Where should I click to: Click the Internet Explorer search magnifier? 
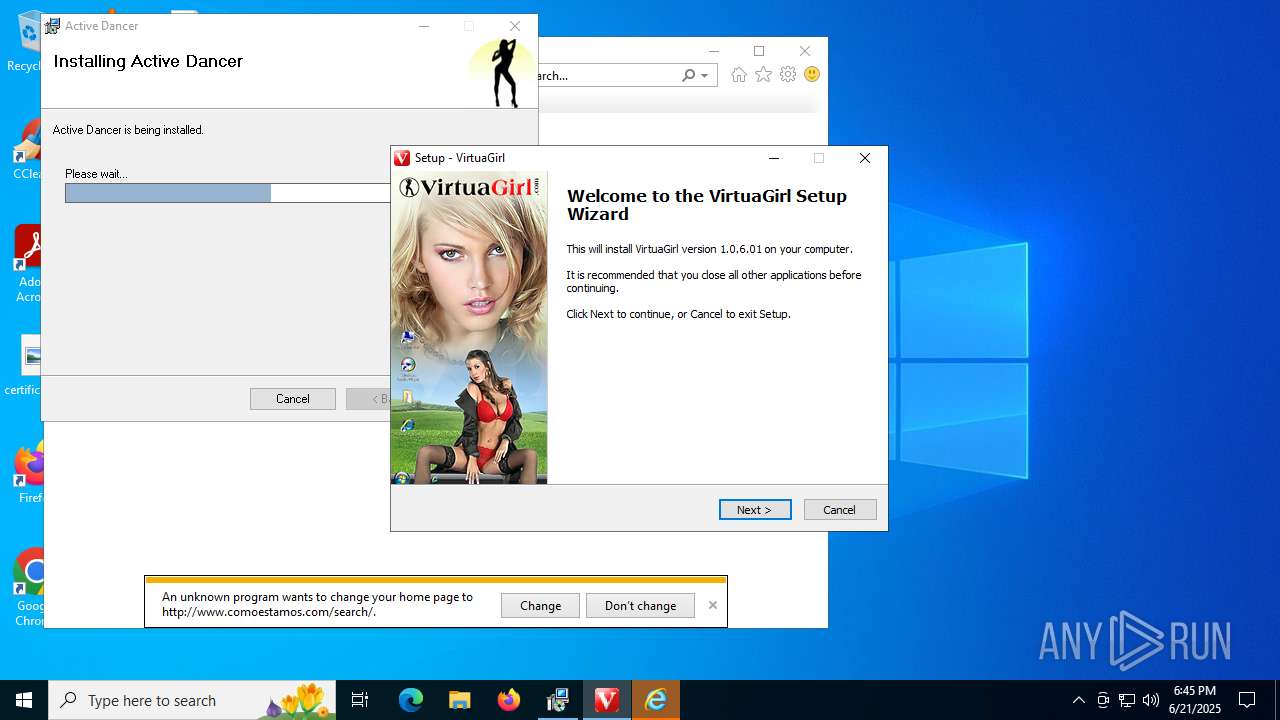pyautogui.click(x=689, y=75)
